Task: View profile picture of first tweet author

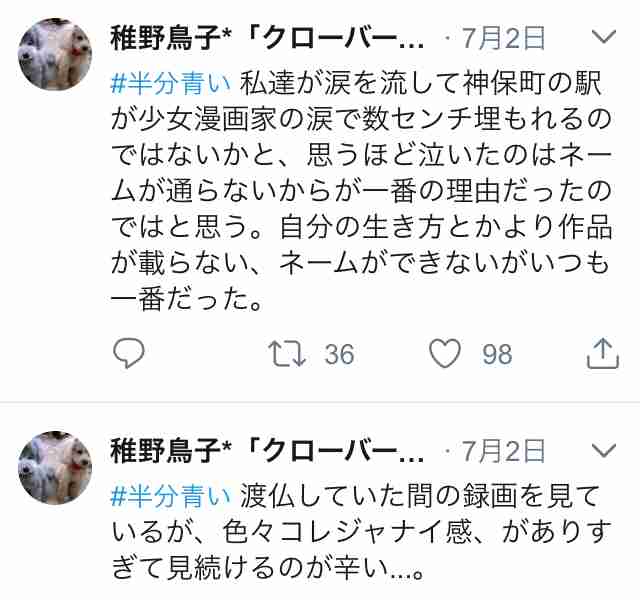Action: 55,54
